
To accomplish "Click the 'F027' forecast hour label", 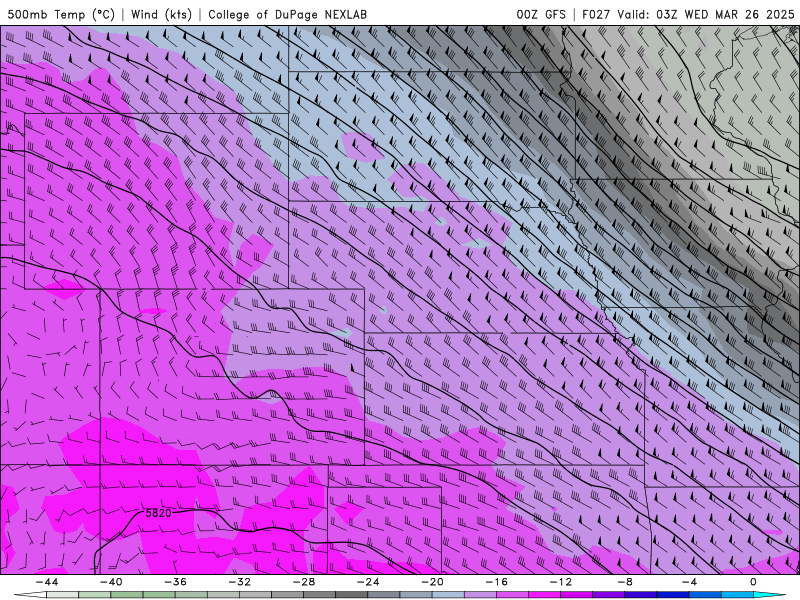I will click(596, 14).
